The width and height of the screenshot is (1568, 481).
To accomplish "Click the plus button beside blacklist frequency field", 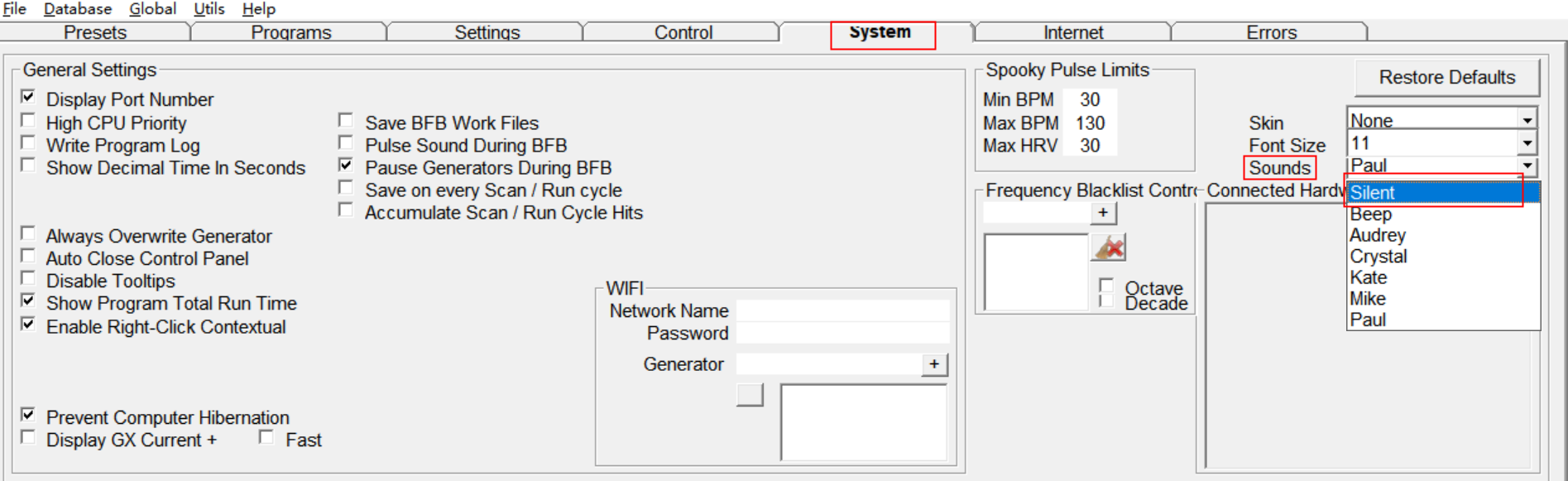I will pos(1102,213).
